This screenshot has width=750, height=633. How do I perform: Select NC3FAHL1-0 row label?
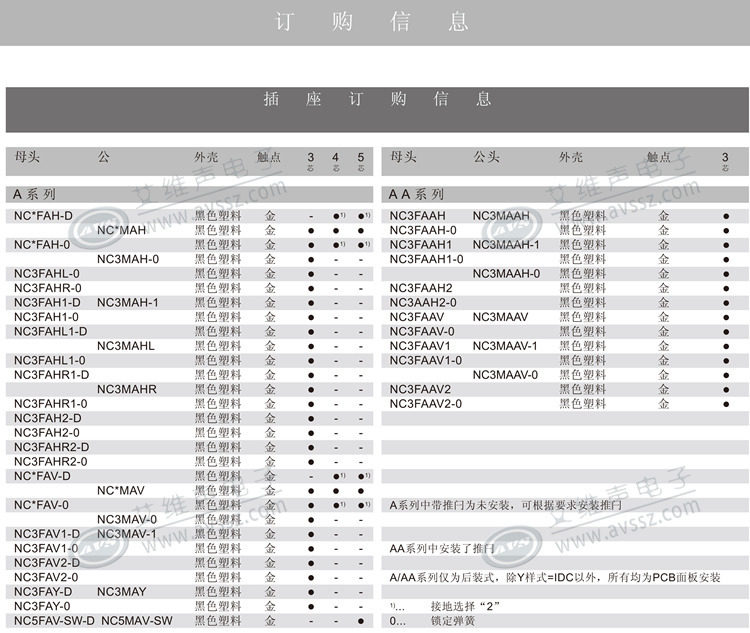[x=49, y=360]
